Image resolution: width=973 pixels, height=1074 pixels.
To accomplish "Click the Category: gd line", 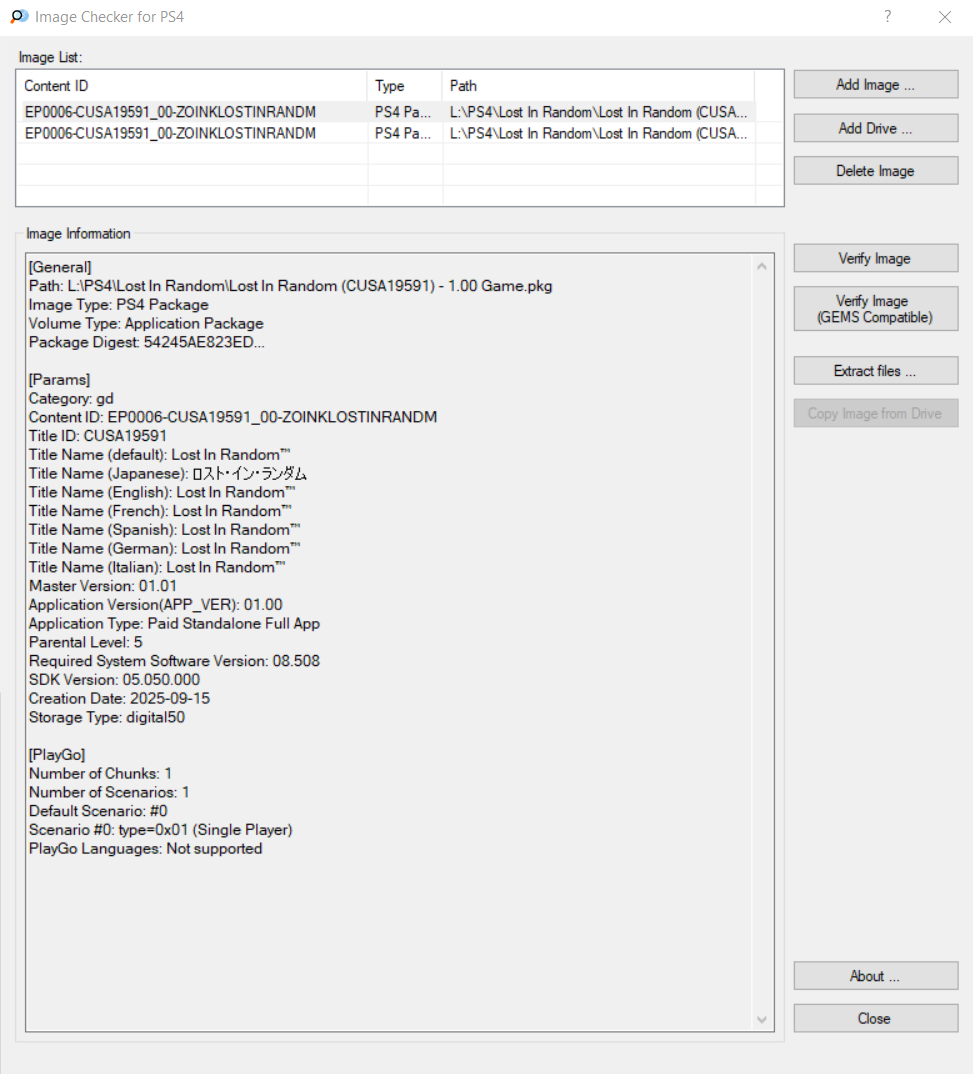I will (x=71, y=399).
